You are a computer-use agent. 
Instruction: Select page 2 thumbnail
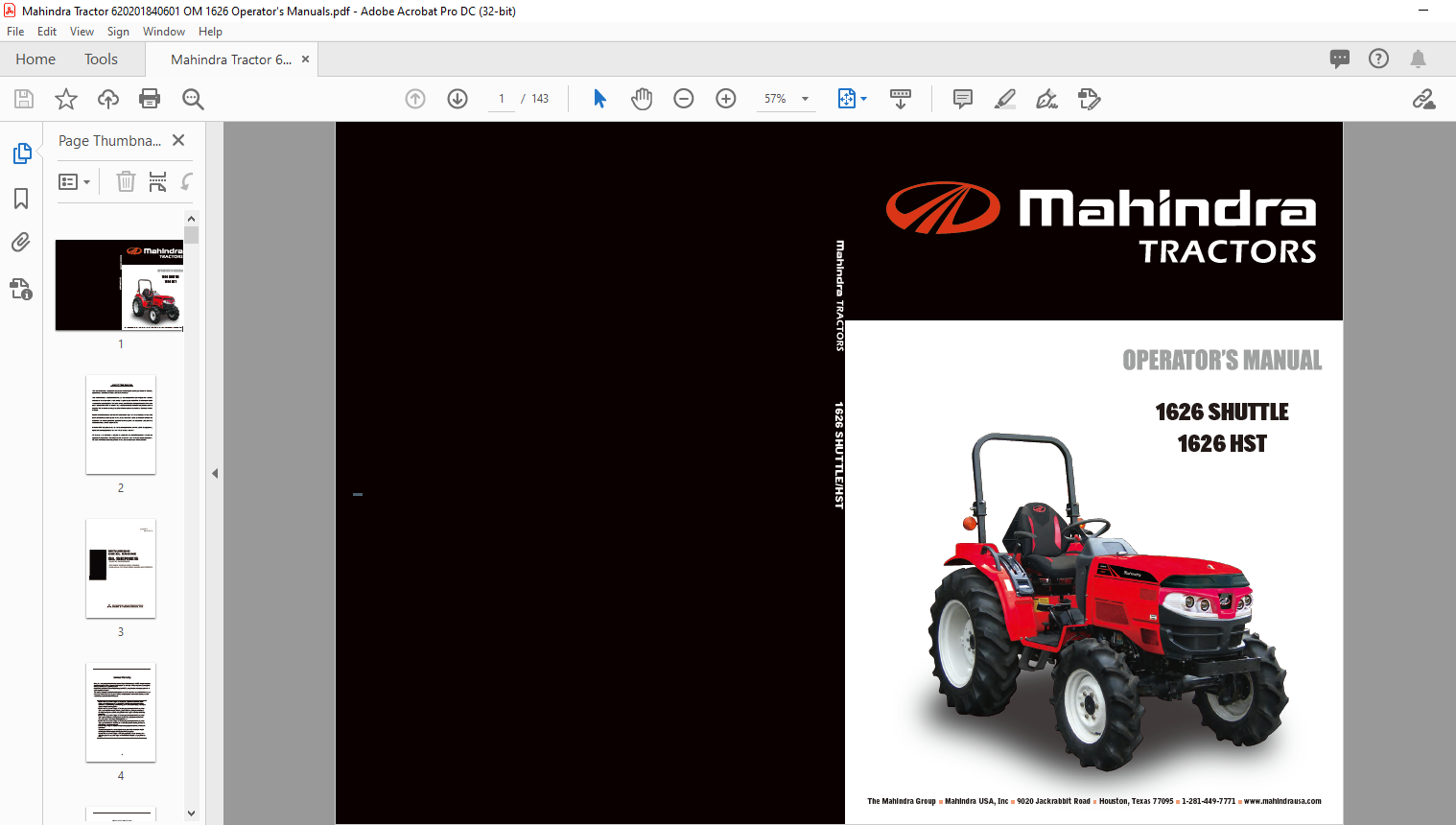tap(121, 425)
